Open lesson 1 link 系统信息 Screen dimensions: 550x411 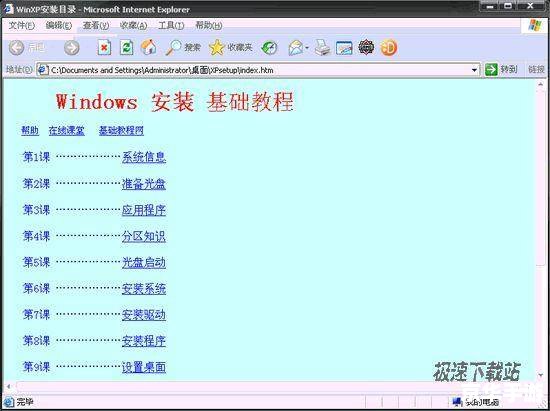(144, 157)
